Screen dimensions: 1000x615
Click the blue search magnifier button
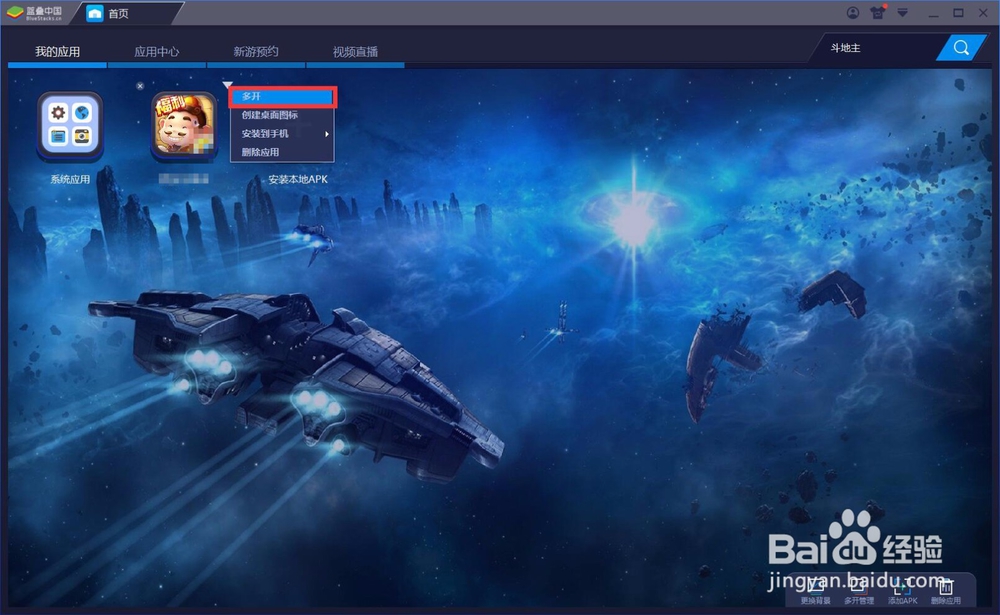click(x=961, y=48)
